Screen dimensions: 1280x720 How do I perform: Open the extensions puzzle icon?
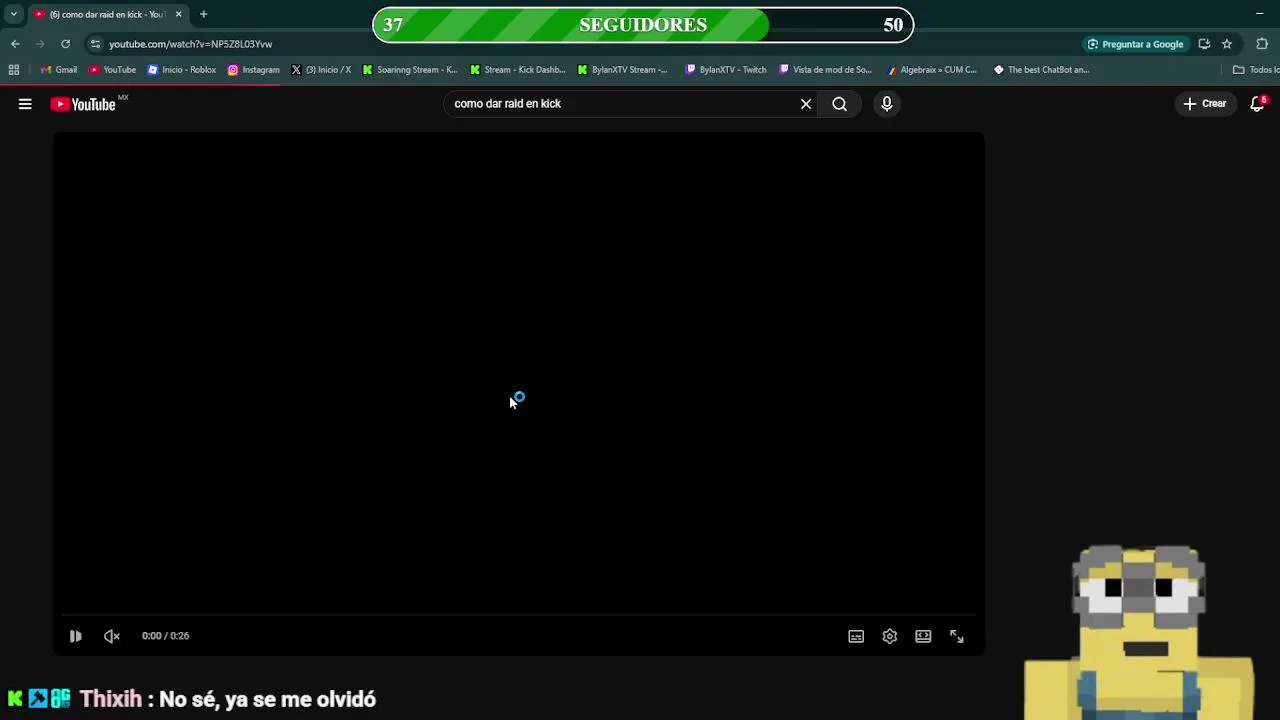point(1262,44)
